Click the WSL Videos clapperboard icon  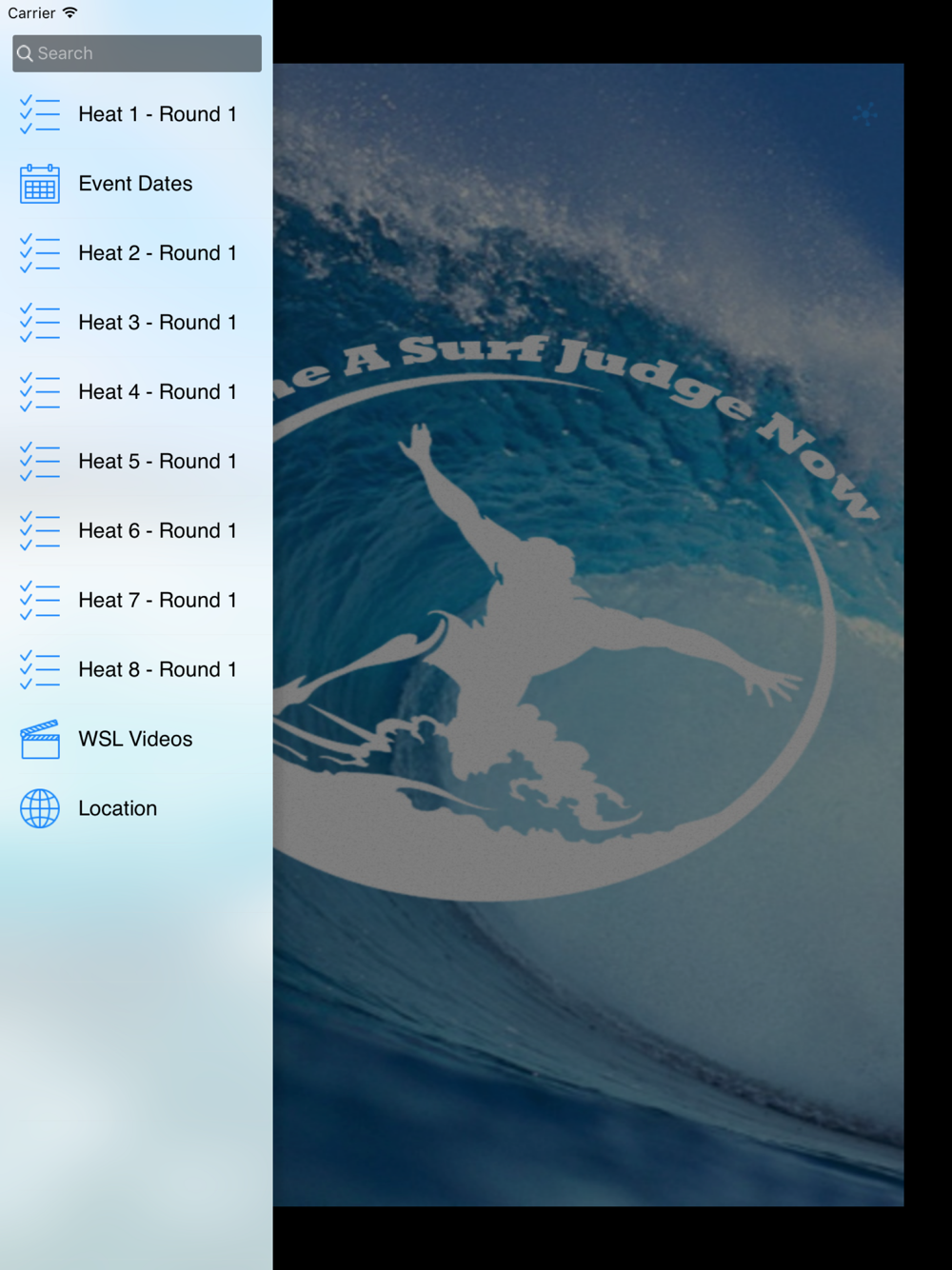point(40,739)
